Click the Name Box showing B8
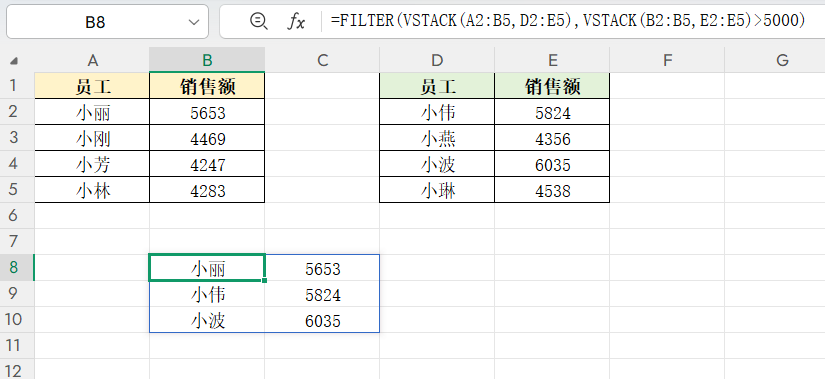The height and width of the screenshot is (379, 825). point(107,22)
